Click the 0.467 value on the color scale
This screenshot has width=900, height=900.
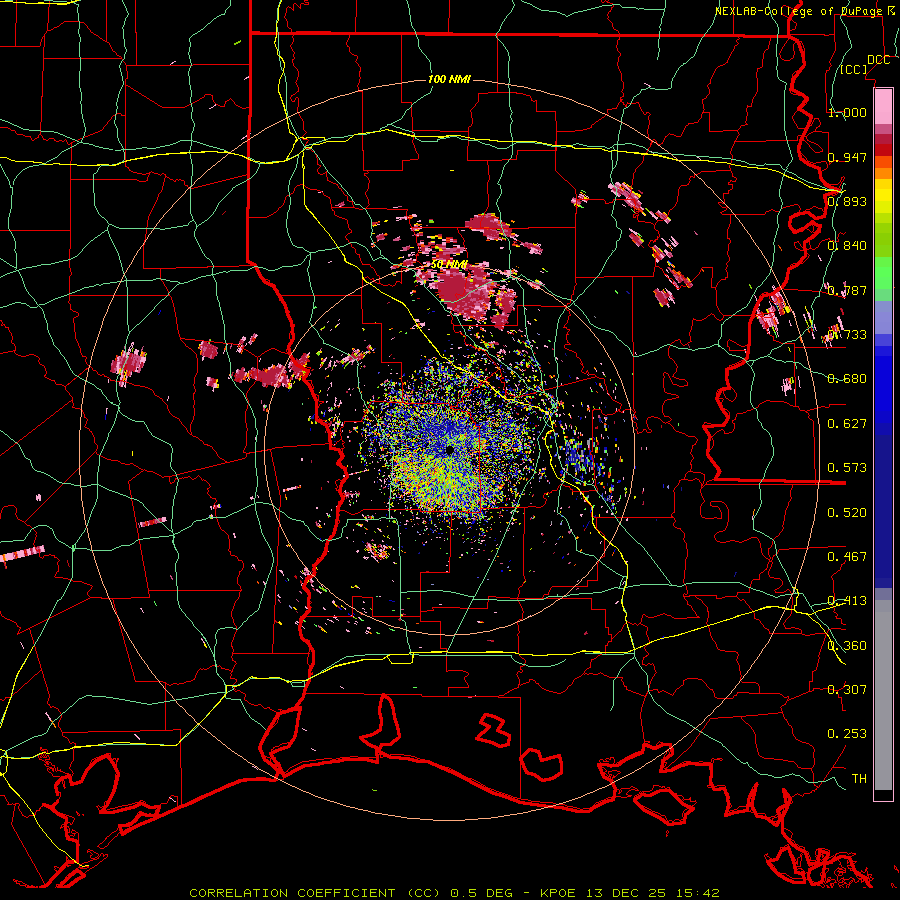click(847, 557)
